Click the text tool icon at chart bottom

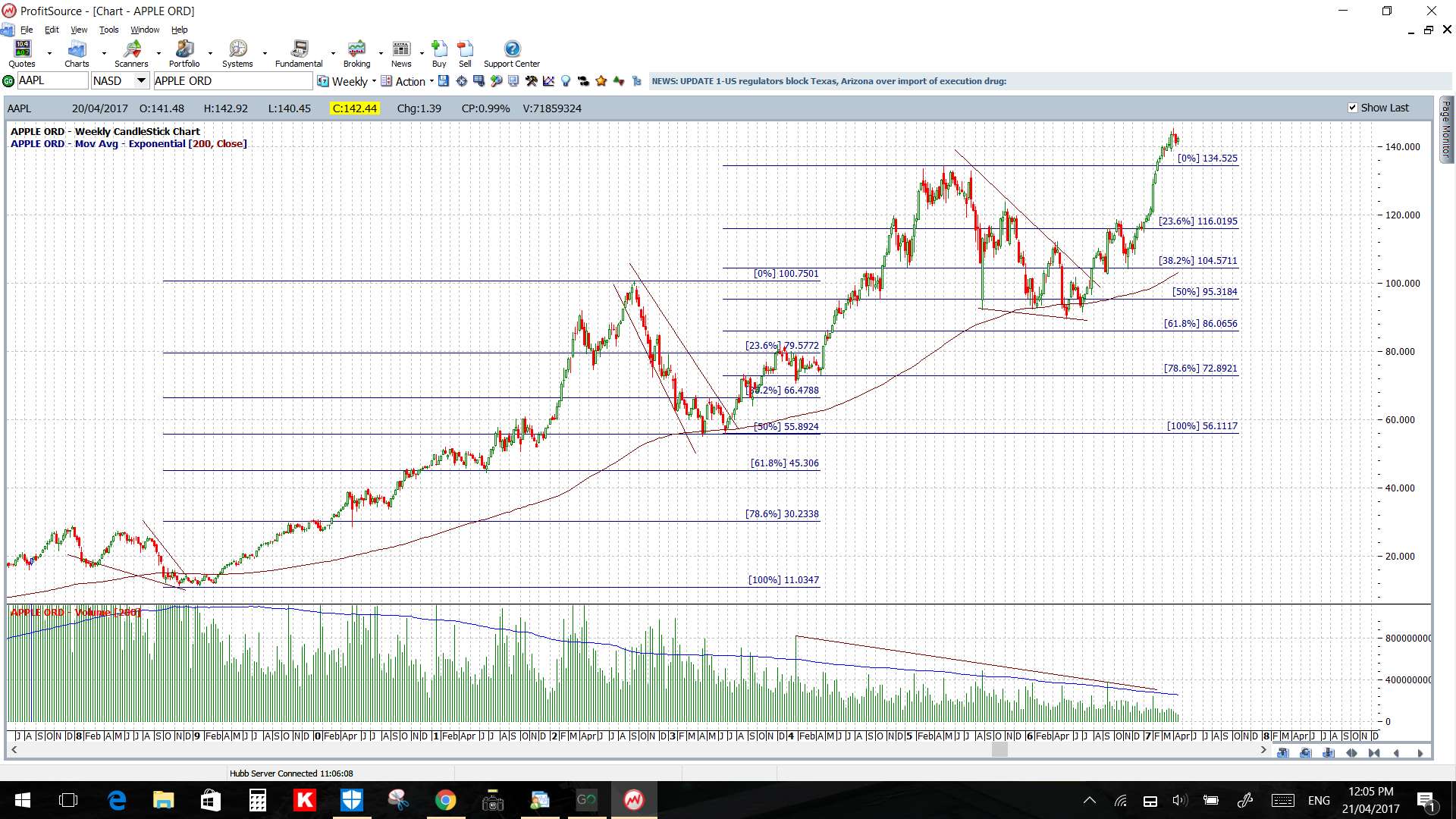click(x=1282, y=753)
